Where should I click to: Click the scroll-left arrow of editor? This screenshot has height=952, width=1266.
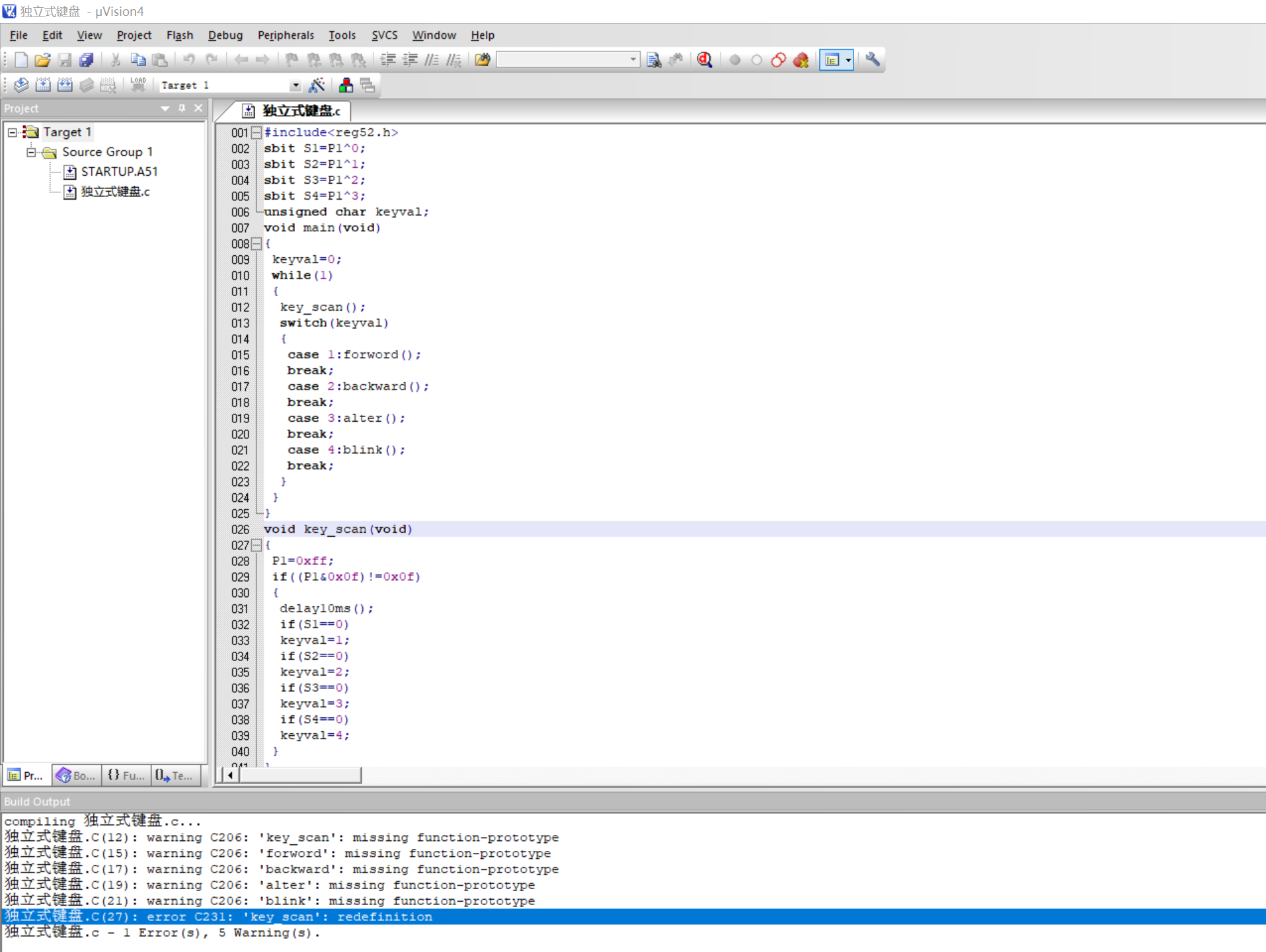tap(230, 775)
